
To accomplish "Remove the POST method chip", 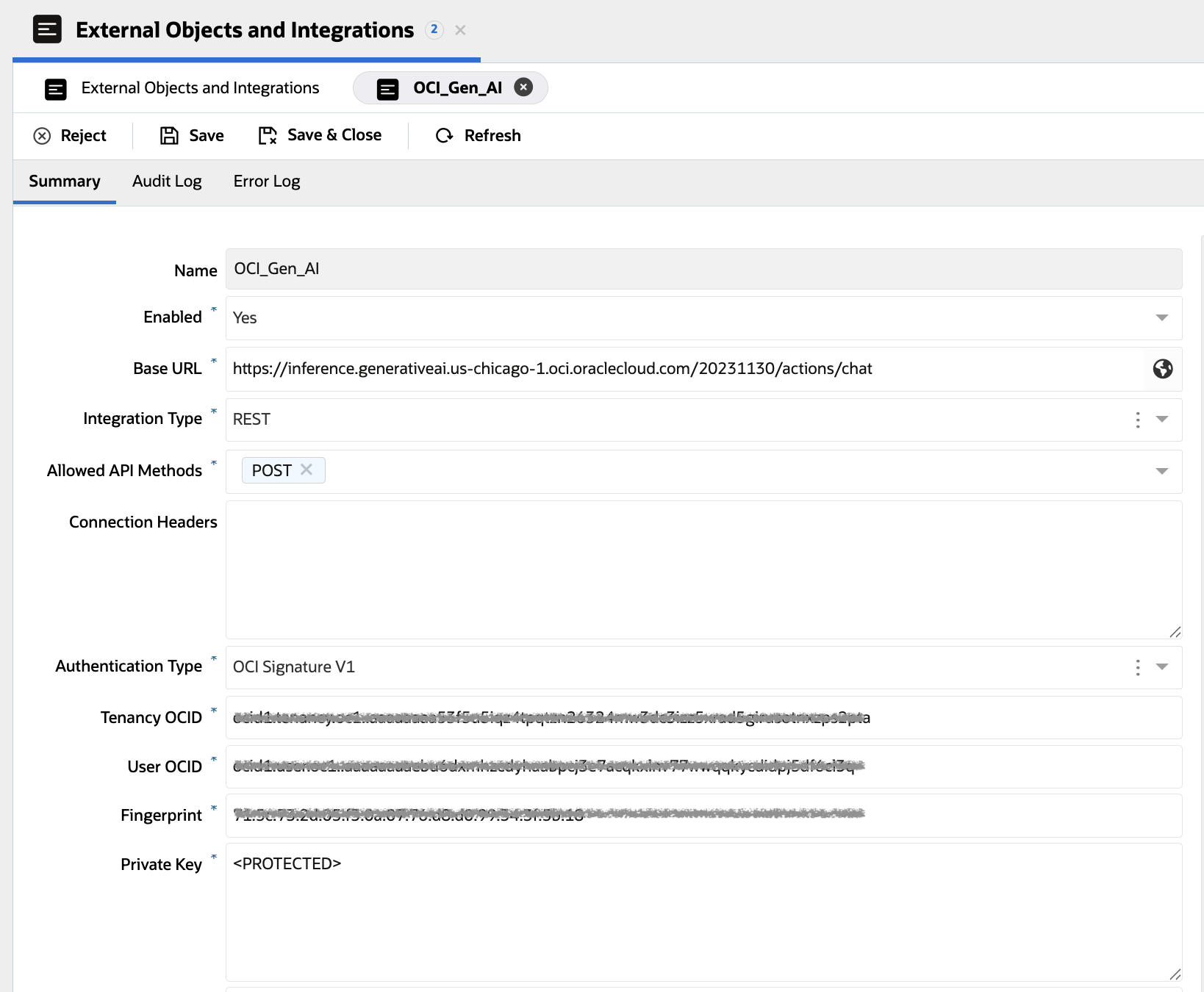I will pos(307,470).
